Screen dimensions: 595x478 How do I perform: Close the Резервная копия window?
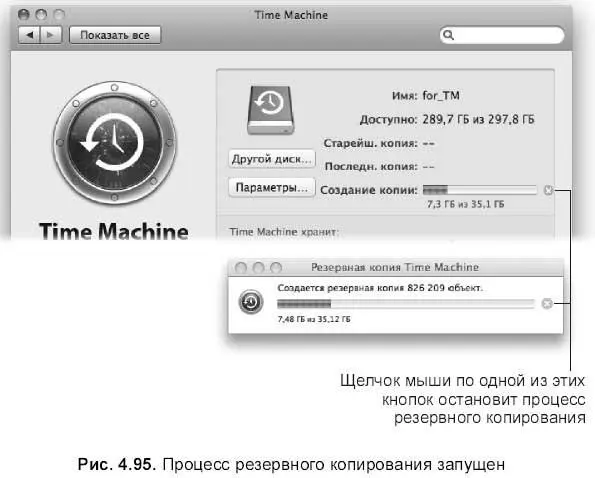pyautogui.click(x=241, y=268)
